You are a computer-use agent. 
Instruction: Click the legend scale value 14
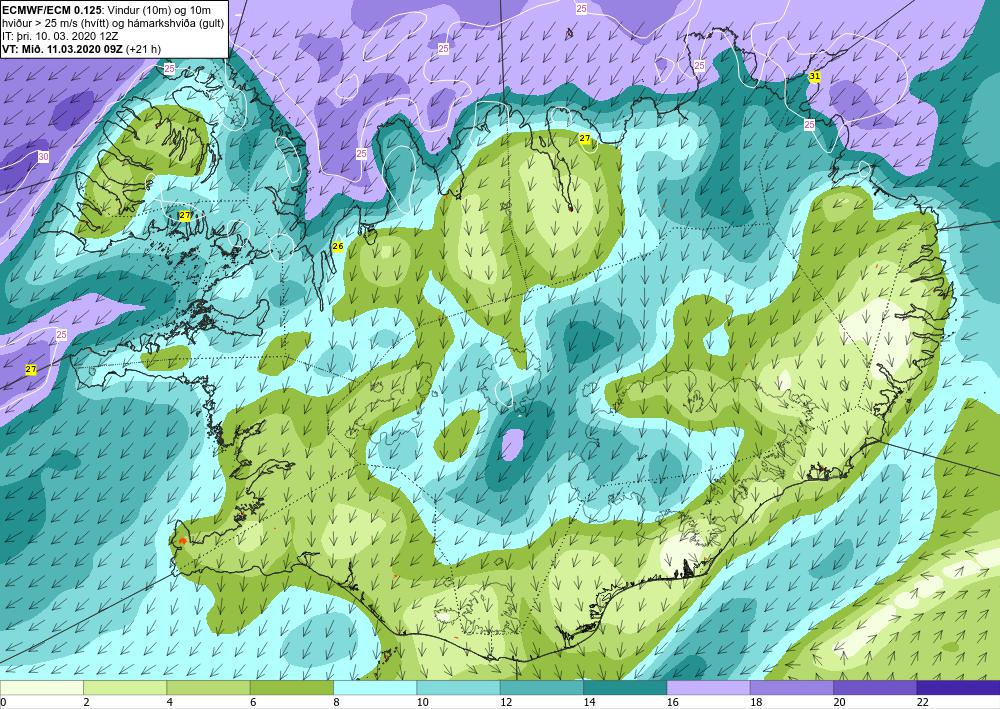(590, 702)
